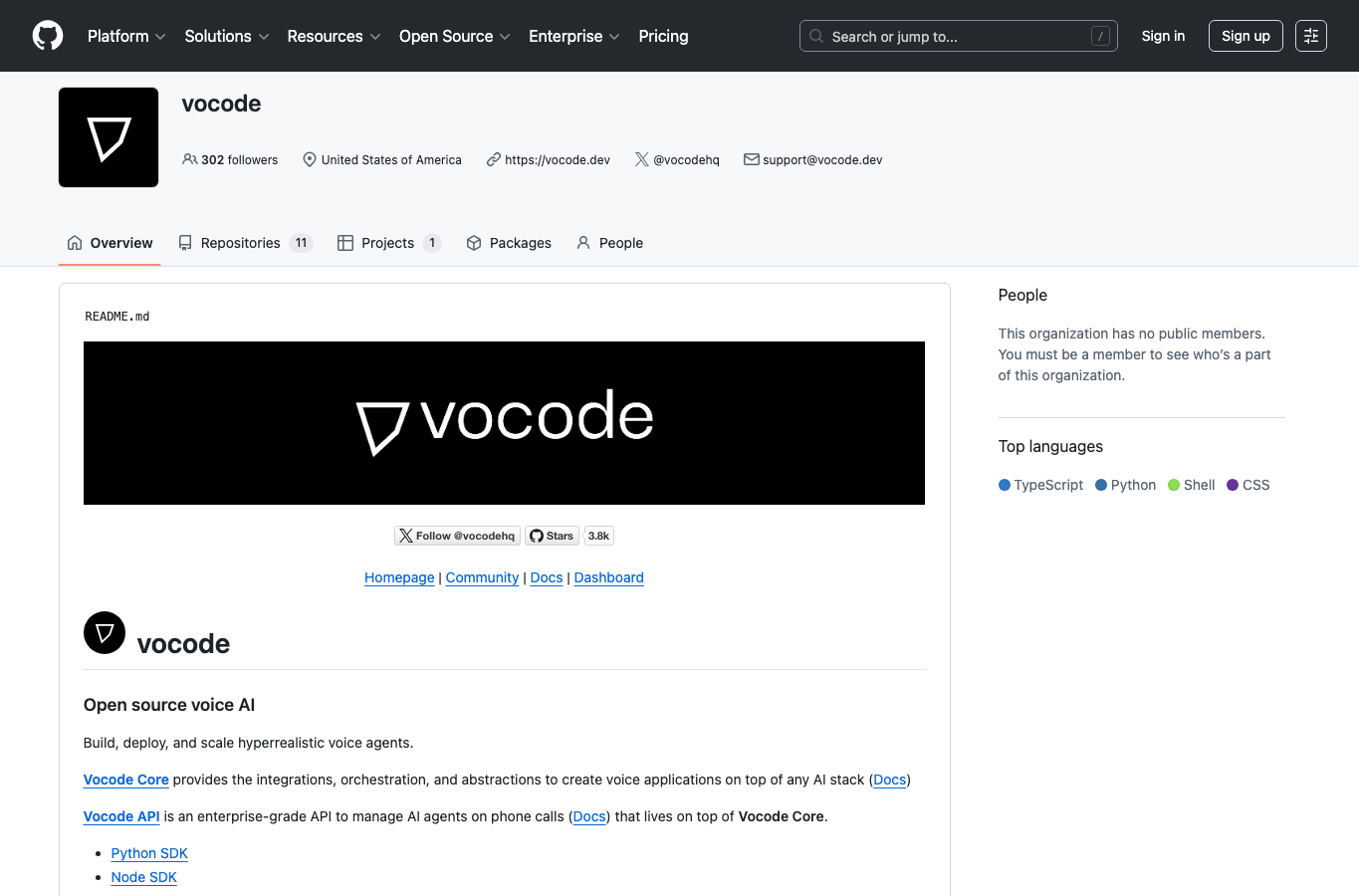Image resolution: width=1359 pixels, height=896 pixels.
Task: Click the People person icon in tabs
Action: (x=583, y=243)
